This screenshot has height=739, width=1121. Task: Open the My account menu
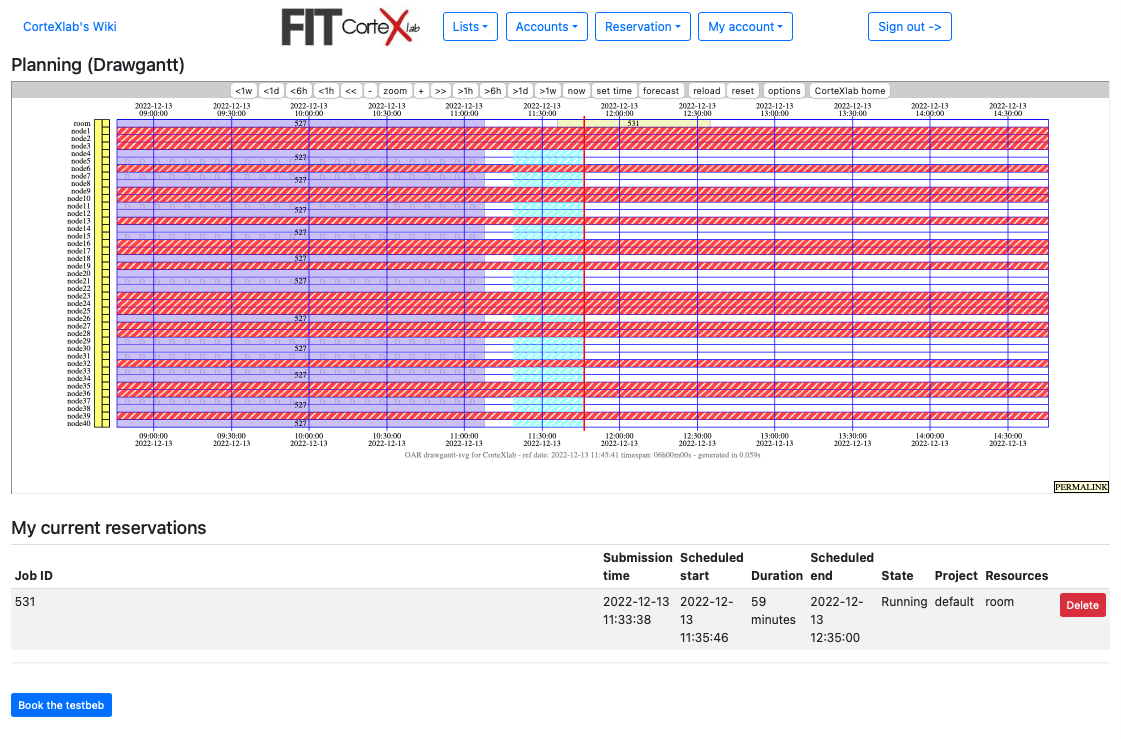pyautogui.click(x=745, y=27)
